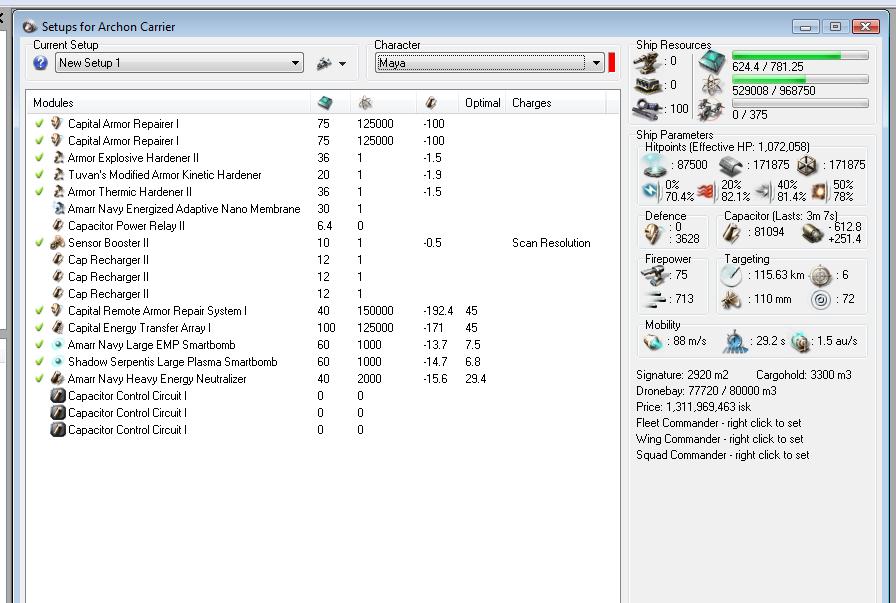The height and width of the screenshot is (603, 896).
Task: Click the powergrid column header icon
Action: click(365, 103)
